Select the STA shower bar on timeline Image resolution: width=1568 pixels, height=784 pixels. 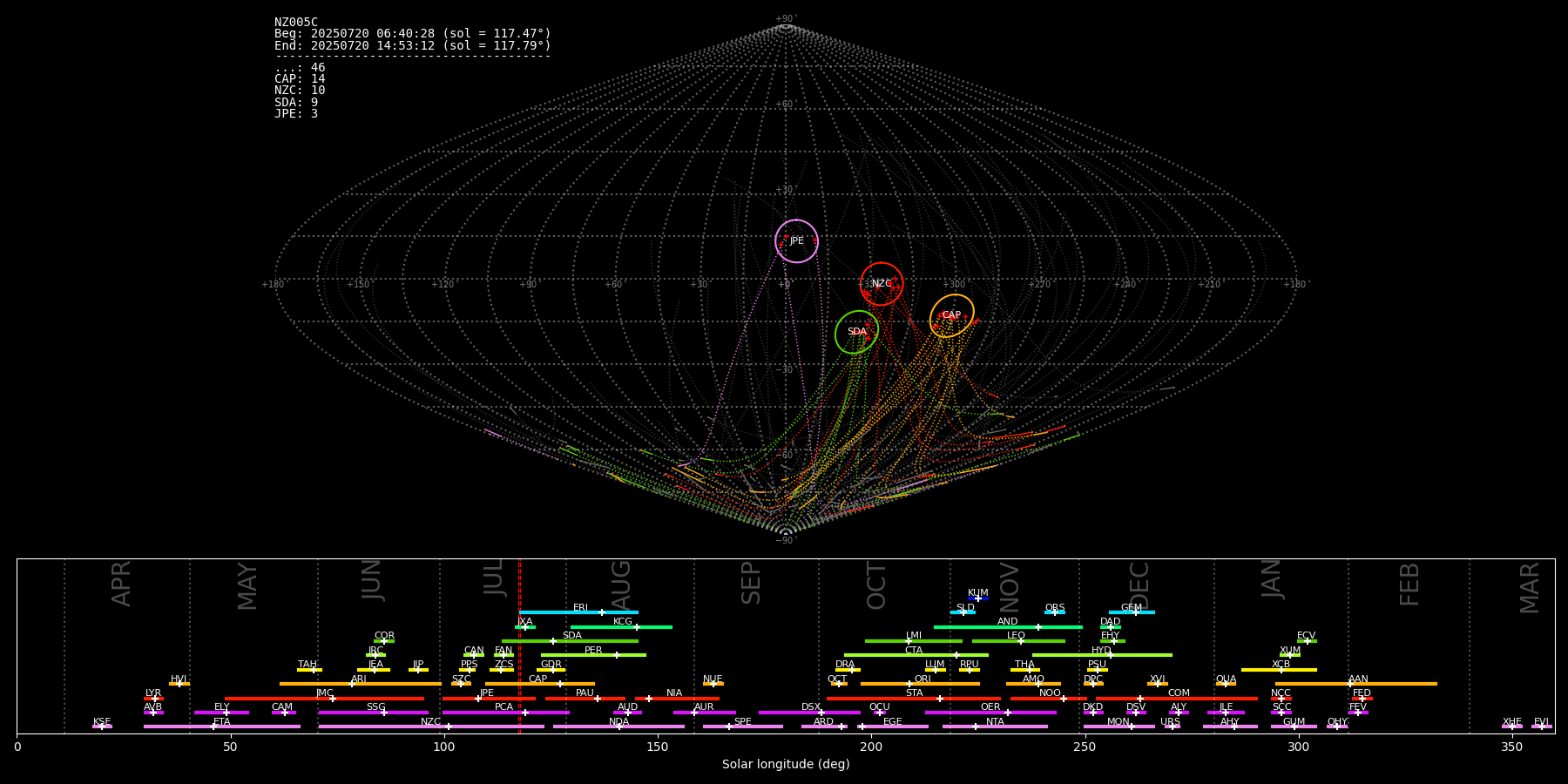coord(914,699)
